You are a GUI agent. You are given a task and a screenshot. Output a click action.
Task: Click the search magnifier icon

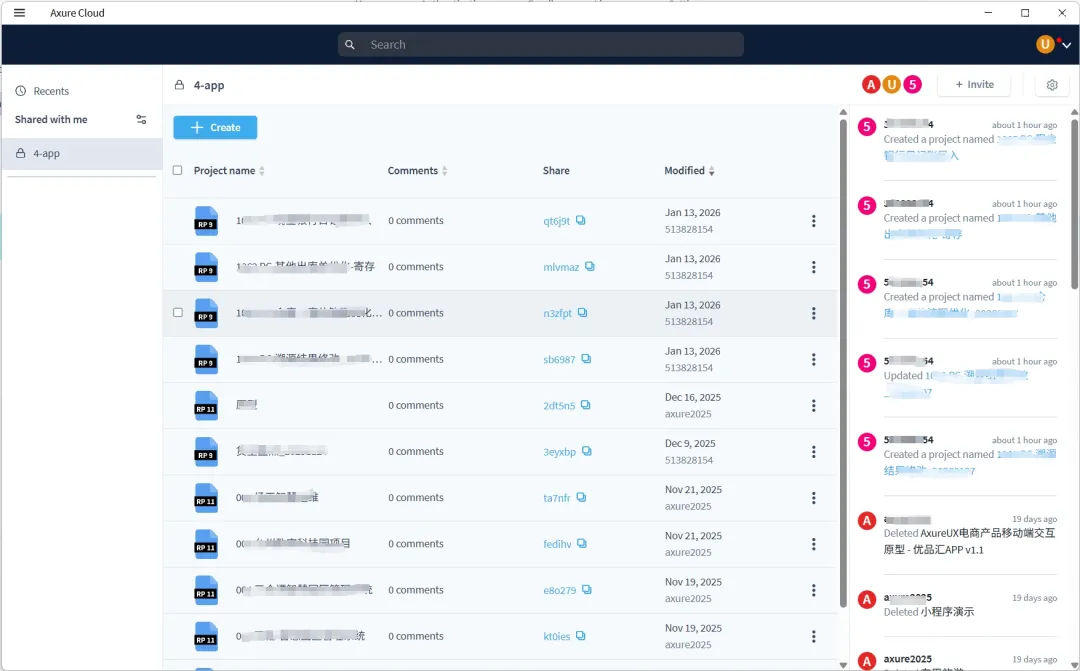click(x=350, y=45)
